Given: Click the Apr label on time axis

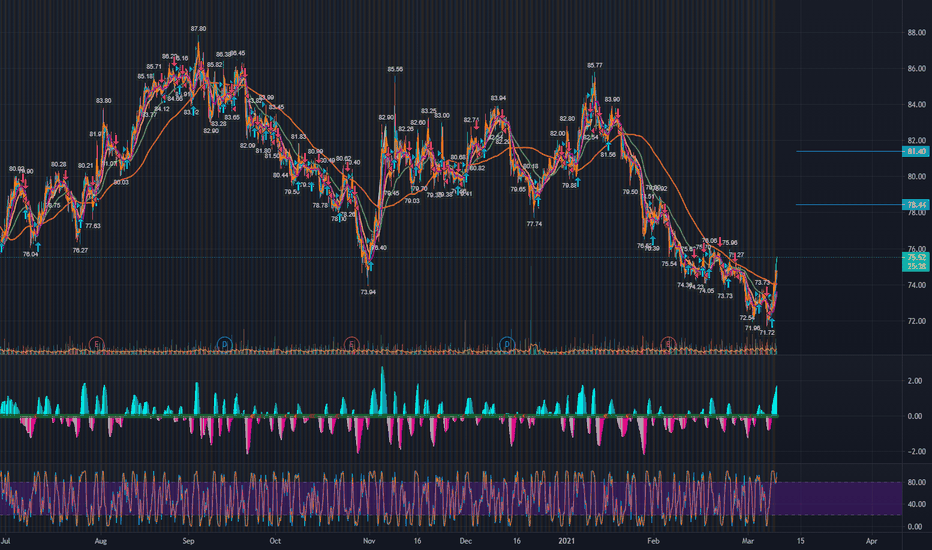Looking at the screenshot, I should click(871, 541).
